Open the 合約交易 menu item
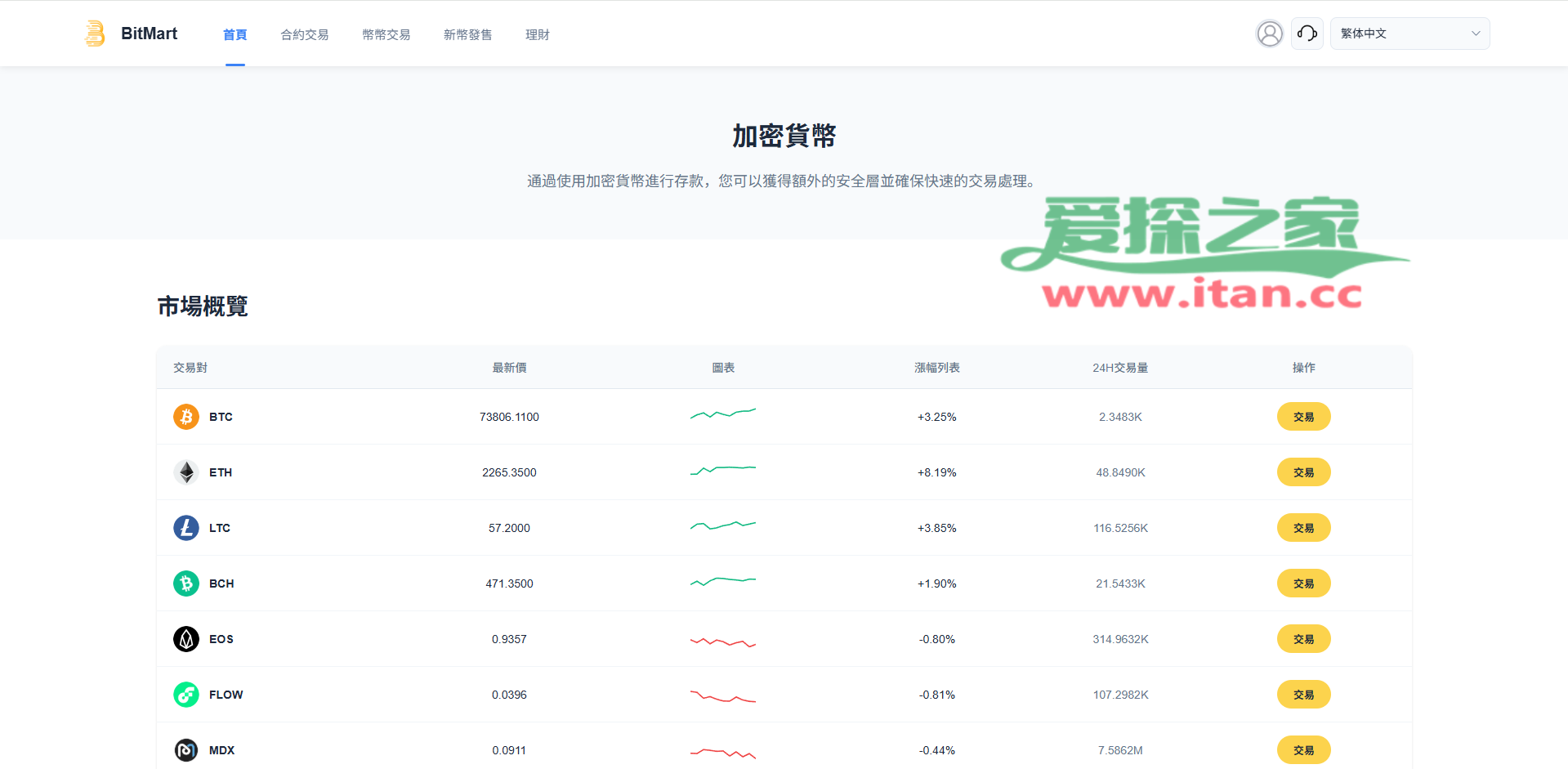The width and height of the screenshot is (1568, 769). [x=305, y=34]
